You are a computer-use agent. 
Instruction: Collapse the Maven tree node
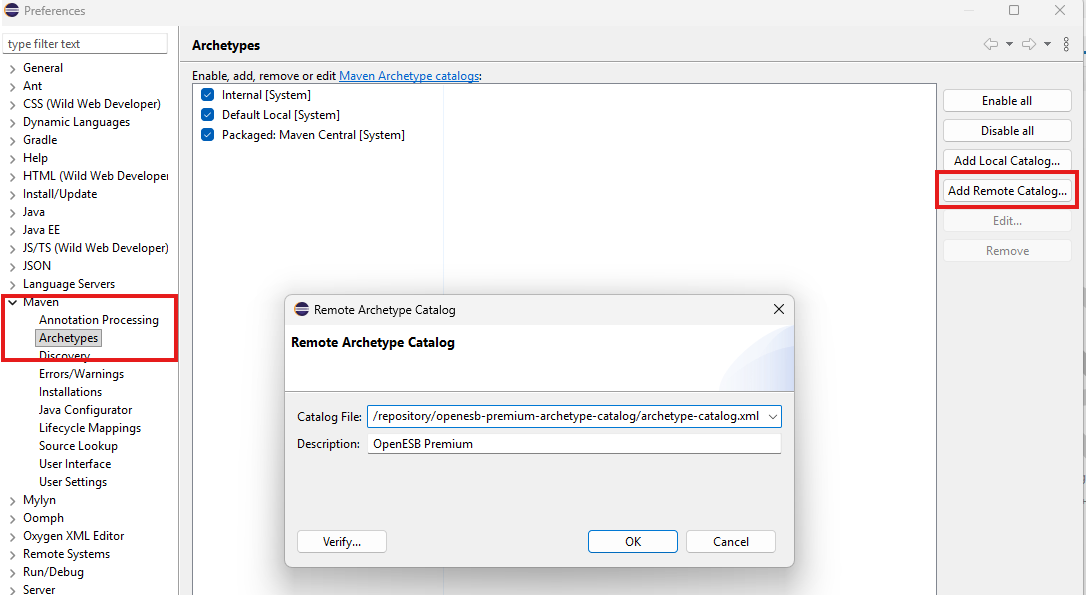[x=12, y=303]
